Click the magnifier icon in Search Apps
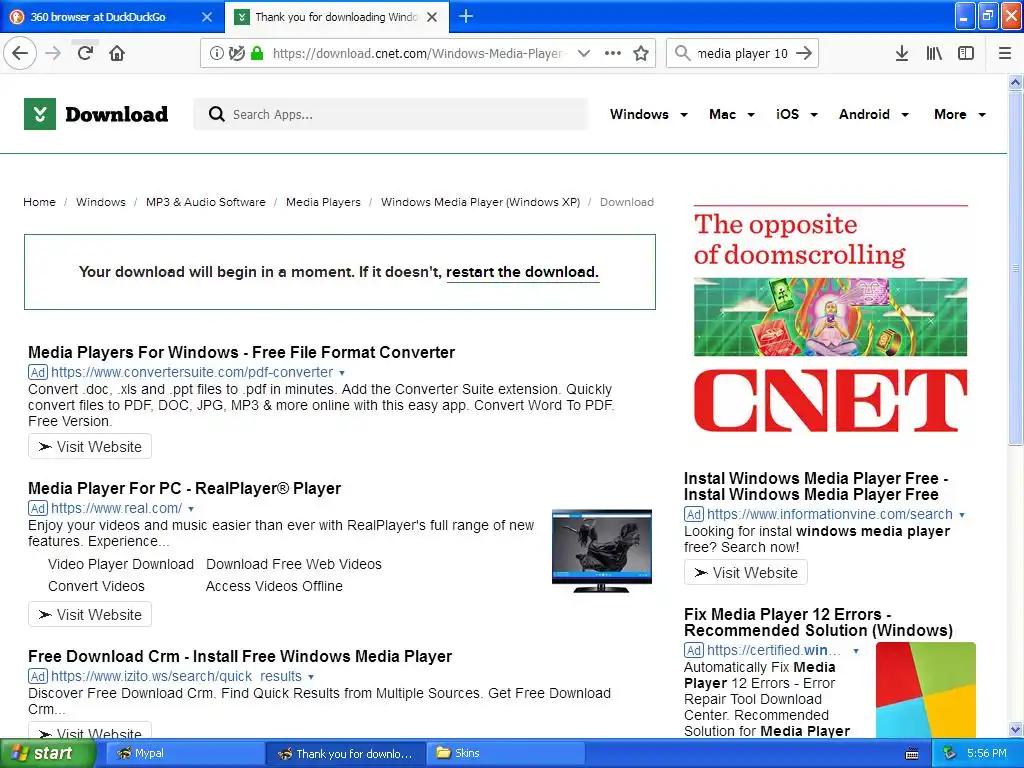 pos(216,114)
